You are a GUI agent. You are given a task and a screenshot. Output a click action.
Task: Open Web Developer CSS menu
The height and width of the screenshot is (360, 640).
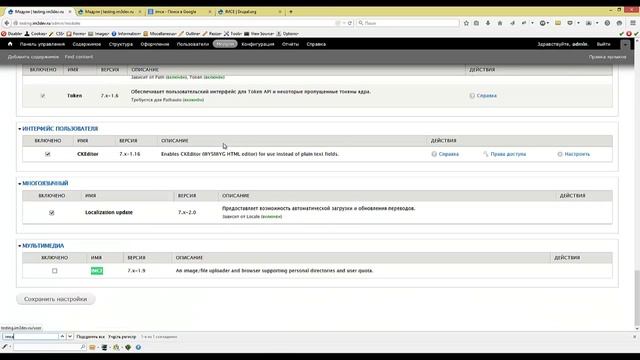pos(57,34)
